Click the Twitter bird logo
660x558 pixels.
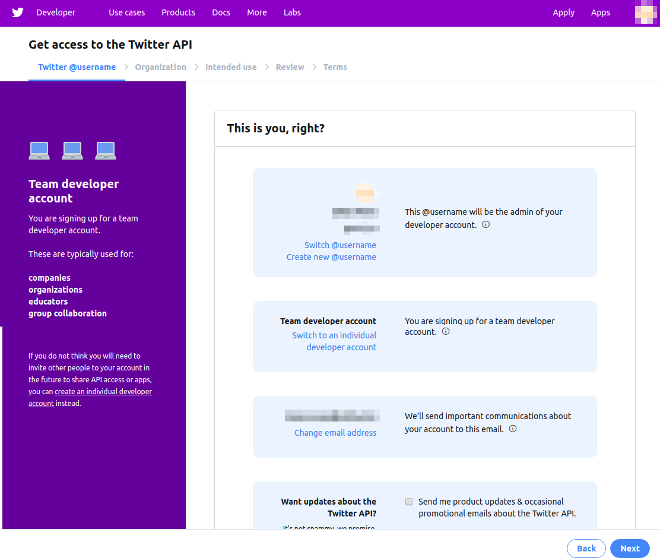(18, 13)
